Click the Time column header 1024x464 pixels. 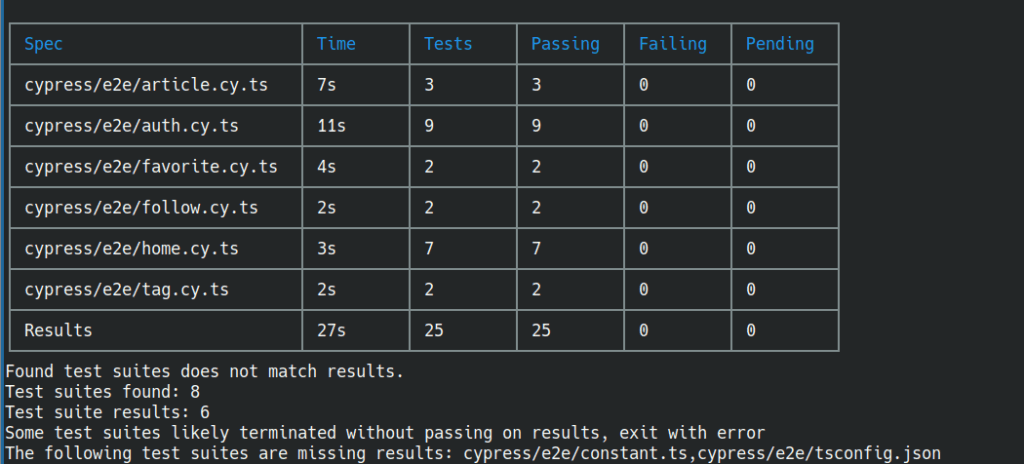336,44
